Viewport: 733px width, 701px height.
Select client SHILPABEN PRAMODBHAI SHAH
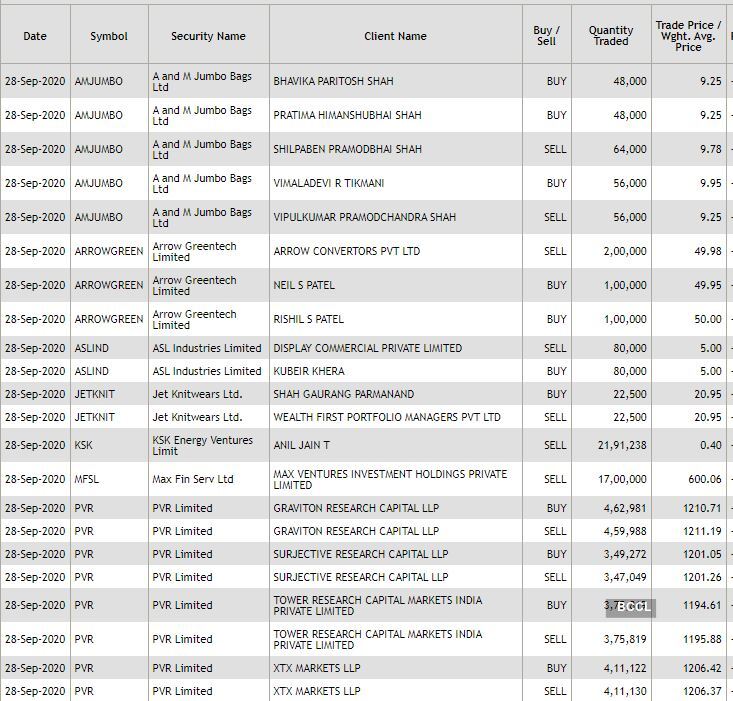pos(347,149)
